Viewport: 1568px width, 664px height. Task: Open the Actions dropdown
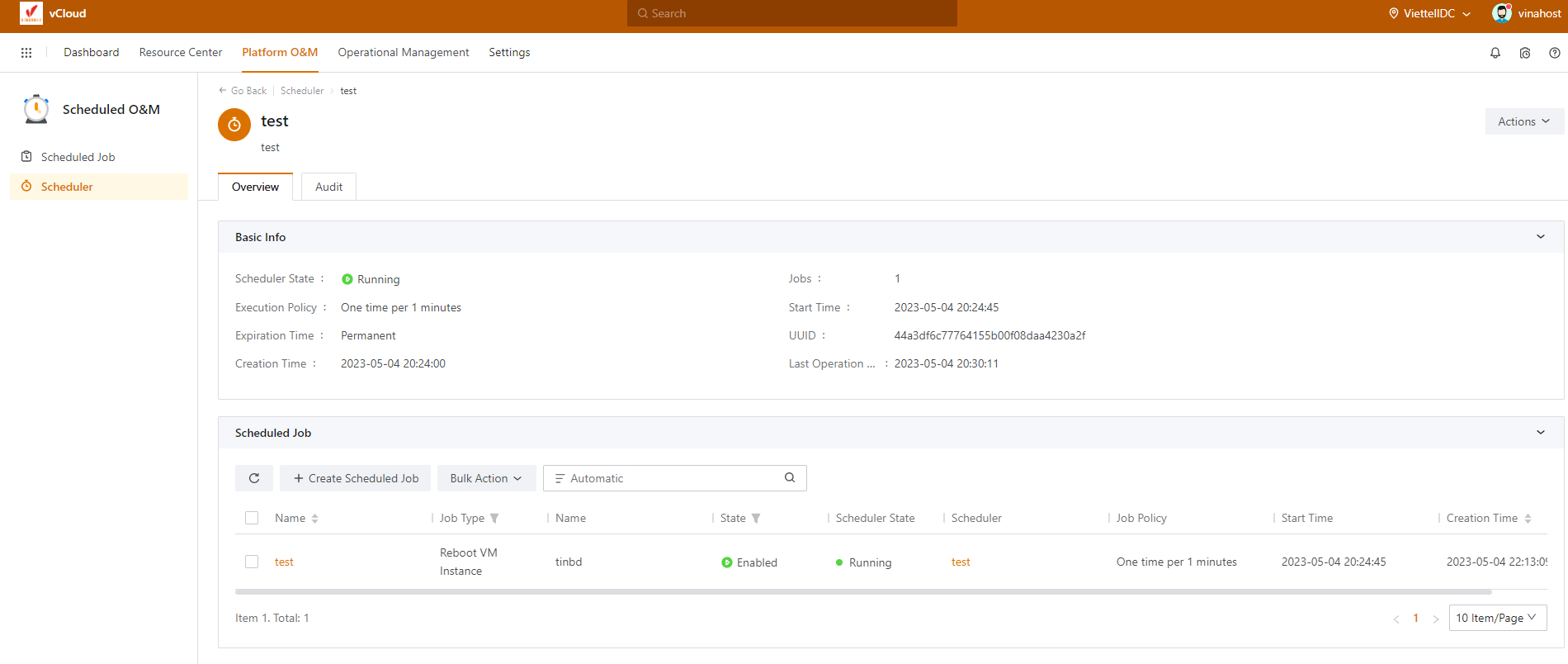point(1523,121)
